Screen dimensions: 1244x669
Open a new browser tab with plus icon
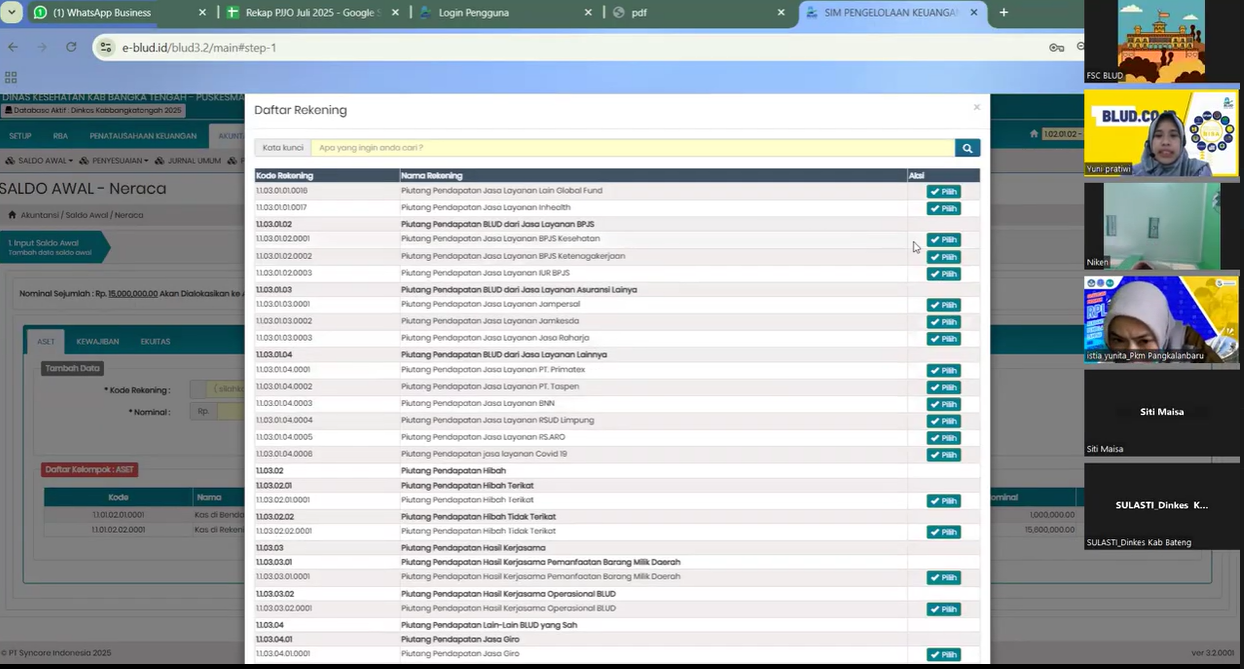pyautogui.click(x=1004, y=13)
